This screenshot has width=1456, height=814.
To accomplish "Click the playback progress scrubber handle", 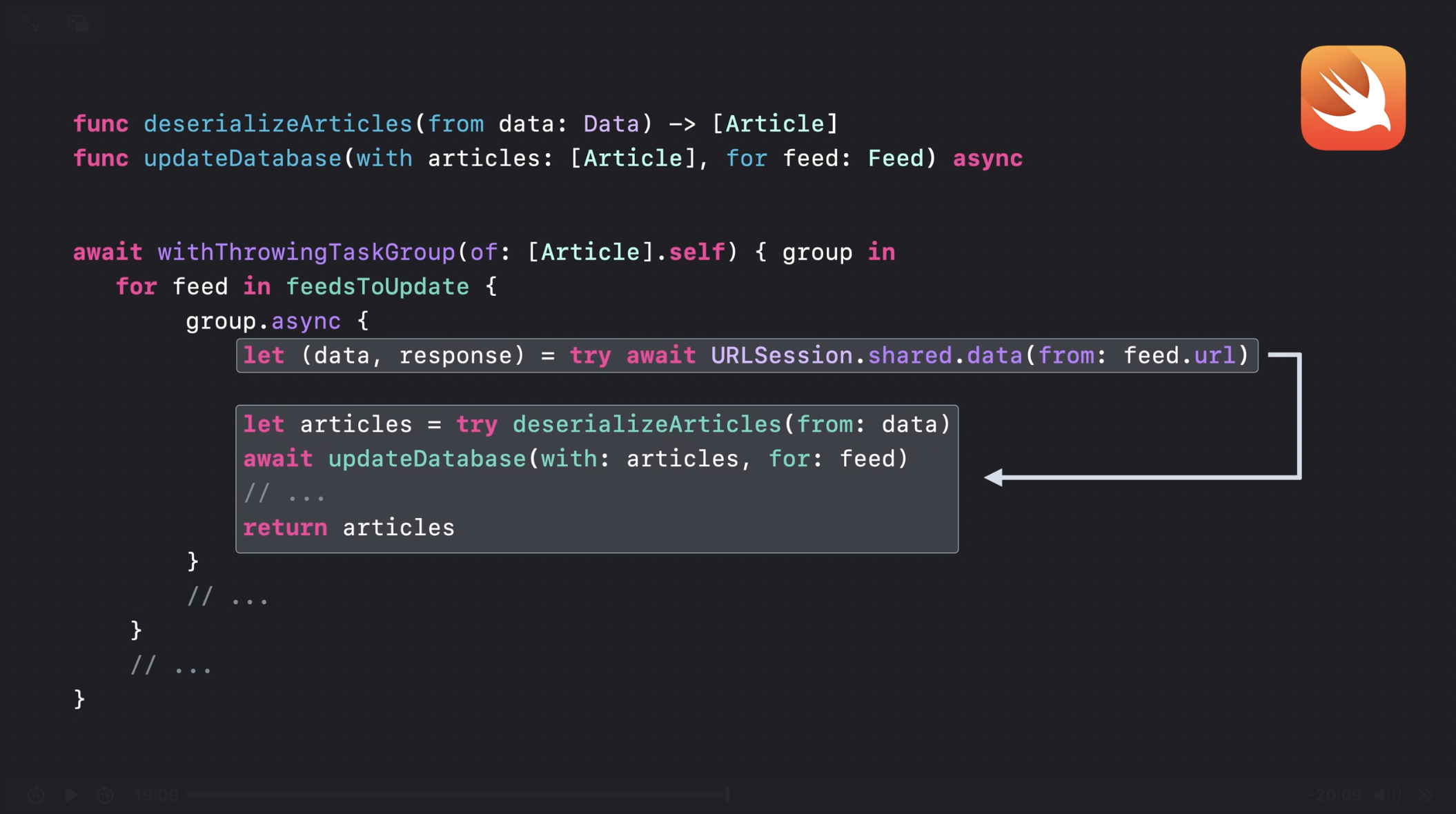I will [x=727, y=795].
